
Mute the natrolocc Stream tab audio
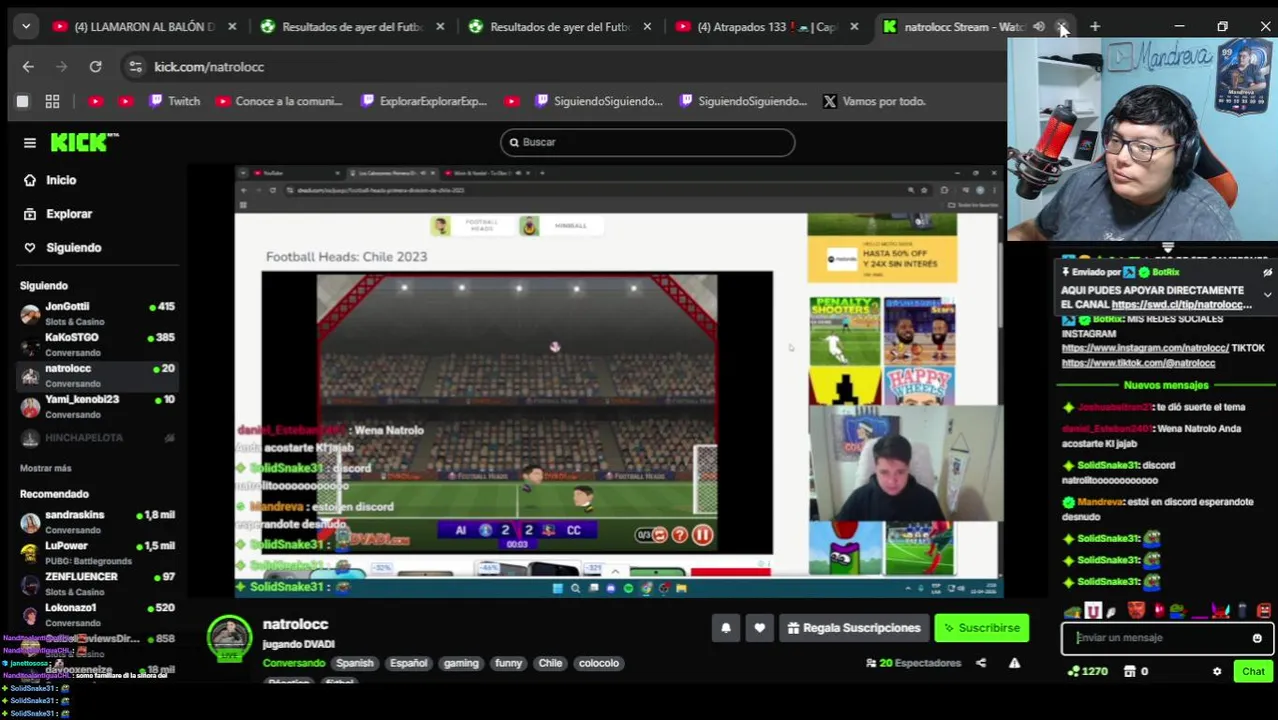pyautogui.click(x=1039, y=27)
